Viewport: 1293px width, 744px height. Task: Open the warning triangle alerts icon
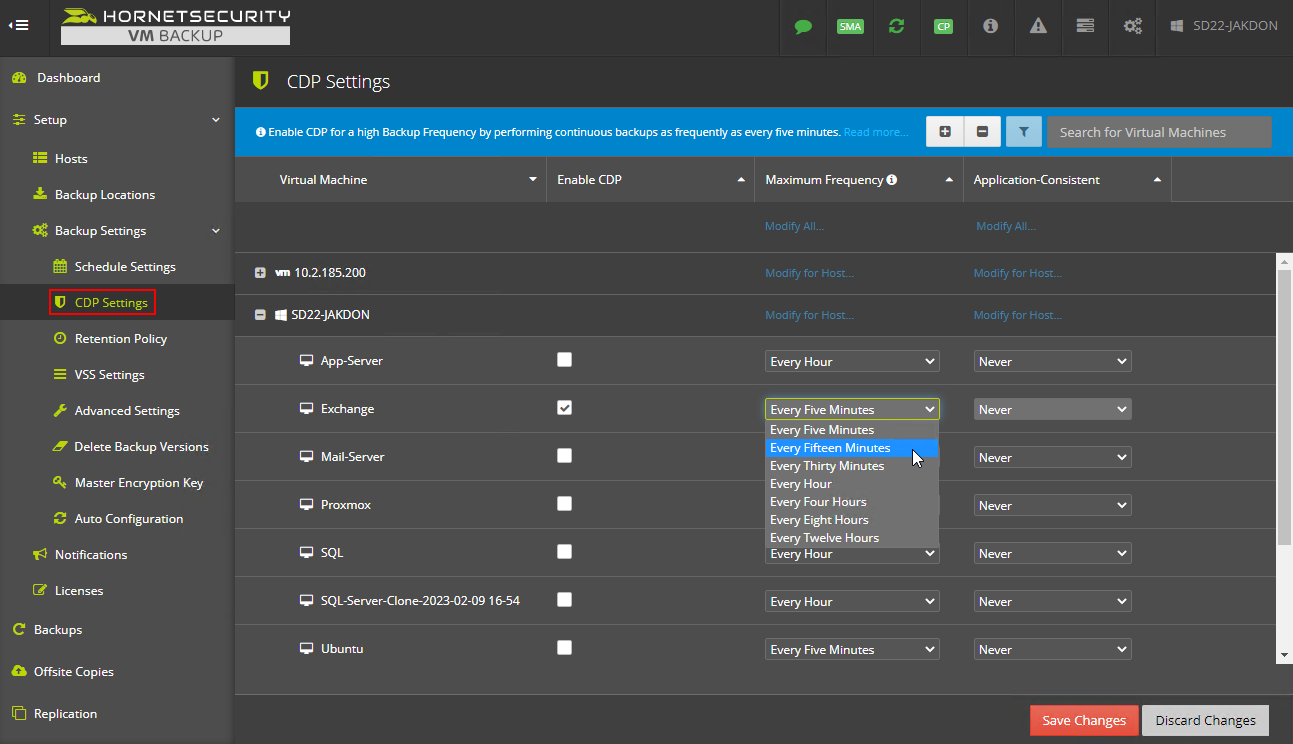click(1038, 27)
